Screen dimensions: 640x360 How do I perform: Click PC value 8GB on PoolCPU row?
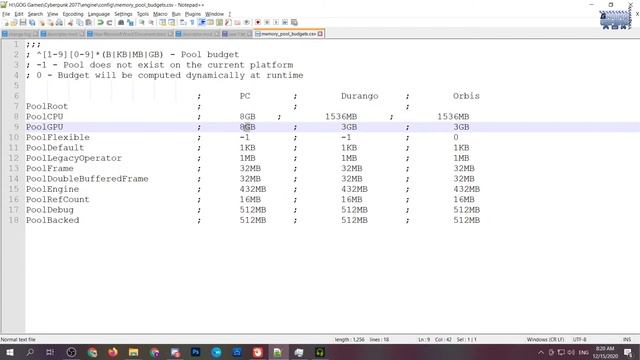coord(247,117)
